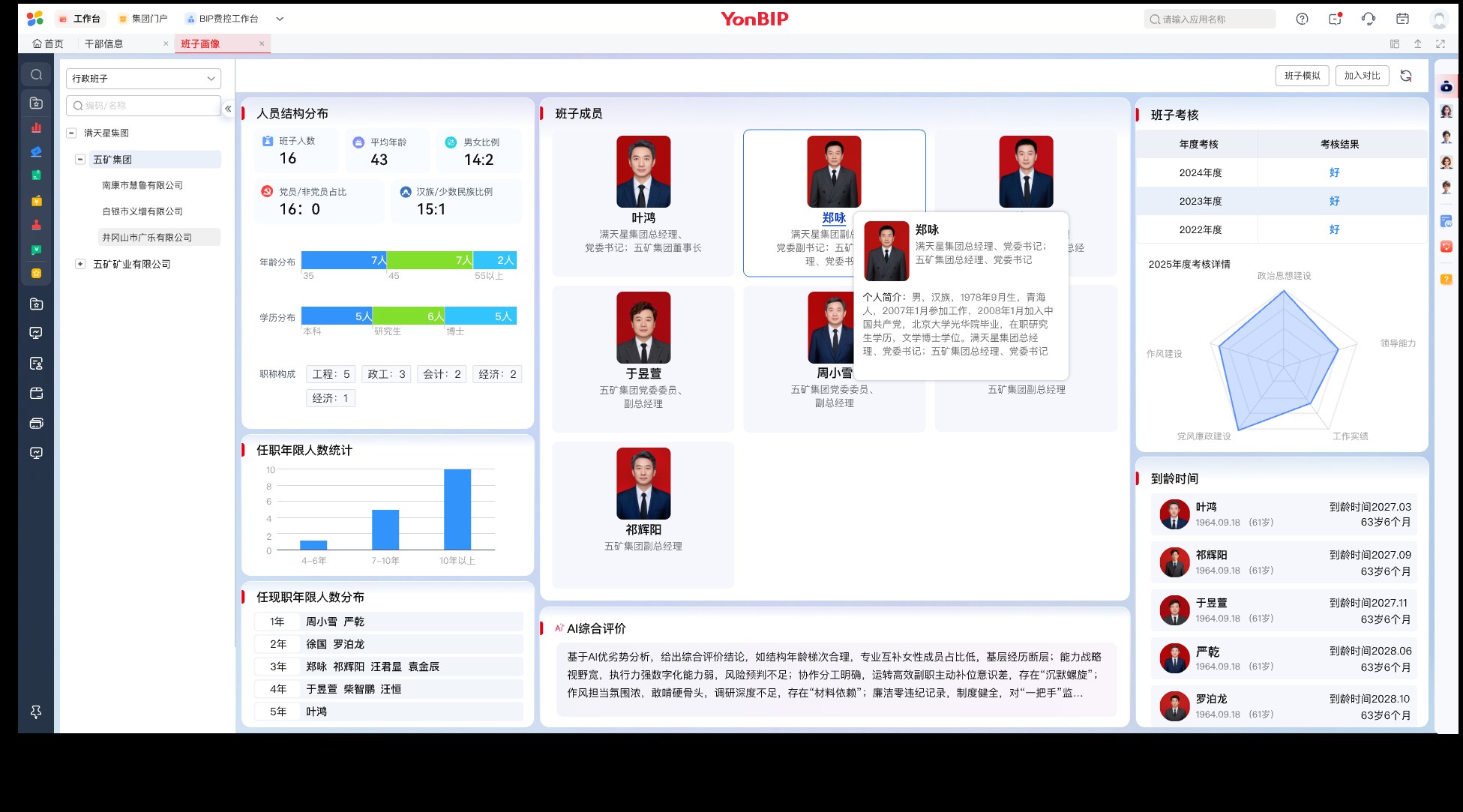Expand the workbench switcher chevron in top bar
This screenshot has width=1463, height=812.
[280, 19]
